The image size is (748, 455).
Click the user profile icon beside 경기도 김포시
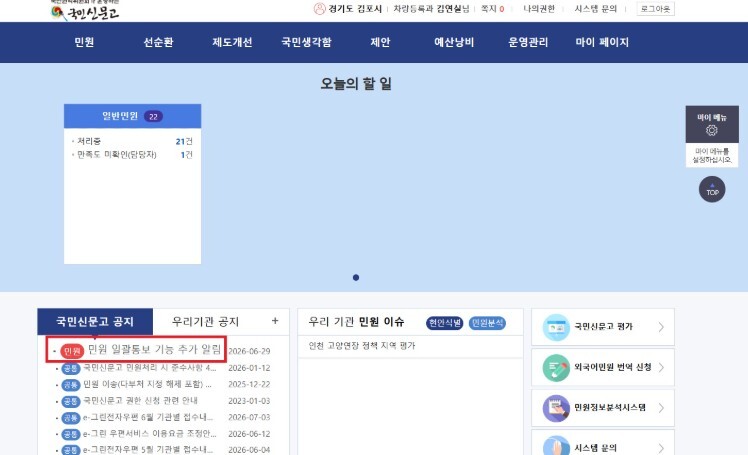coord(319,9)
